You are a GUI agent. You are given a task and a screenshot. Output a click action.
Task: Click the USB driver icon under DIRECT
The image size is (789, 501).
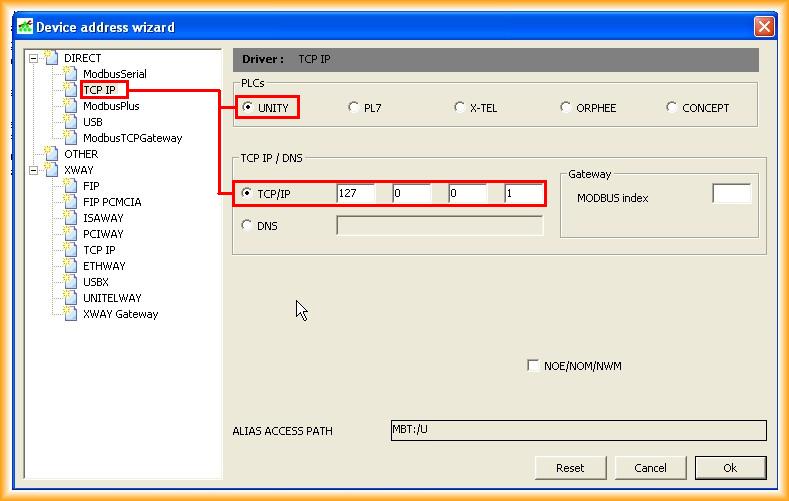coord(69,122)
